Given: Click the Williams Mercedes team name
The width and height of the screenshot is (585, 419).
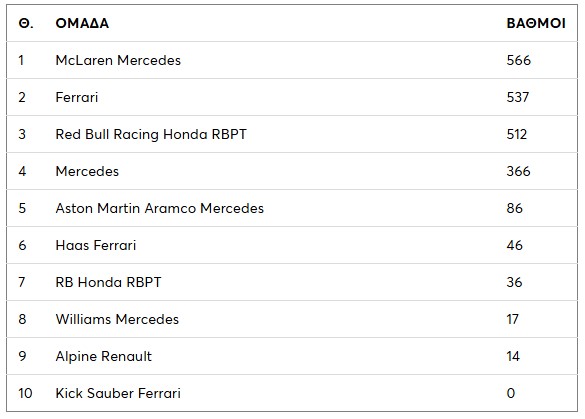Looking at the screenshot, I should click(x=117, y=319).
